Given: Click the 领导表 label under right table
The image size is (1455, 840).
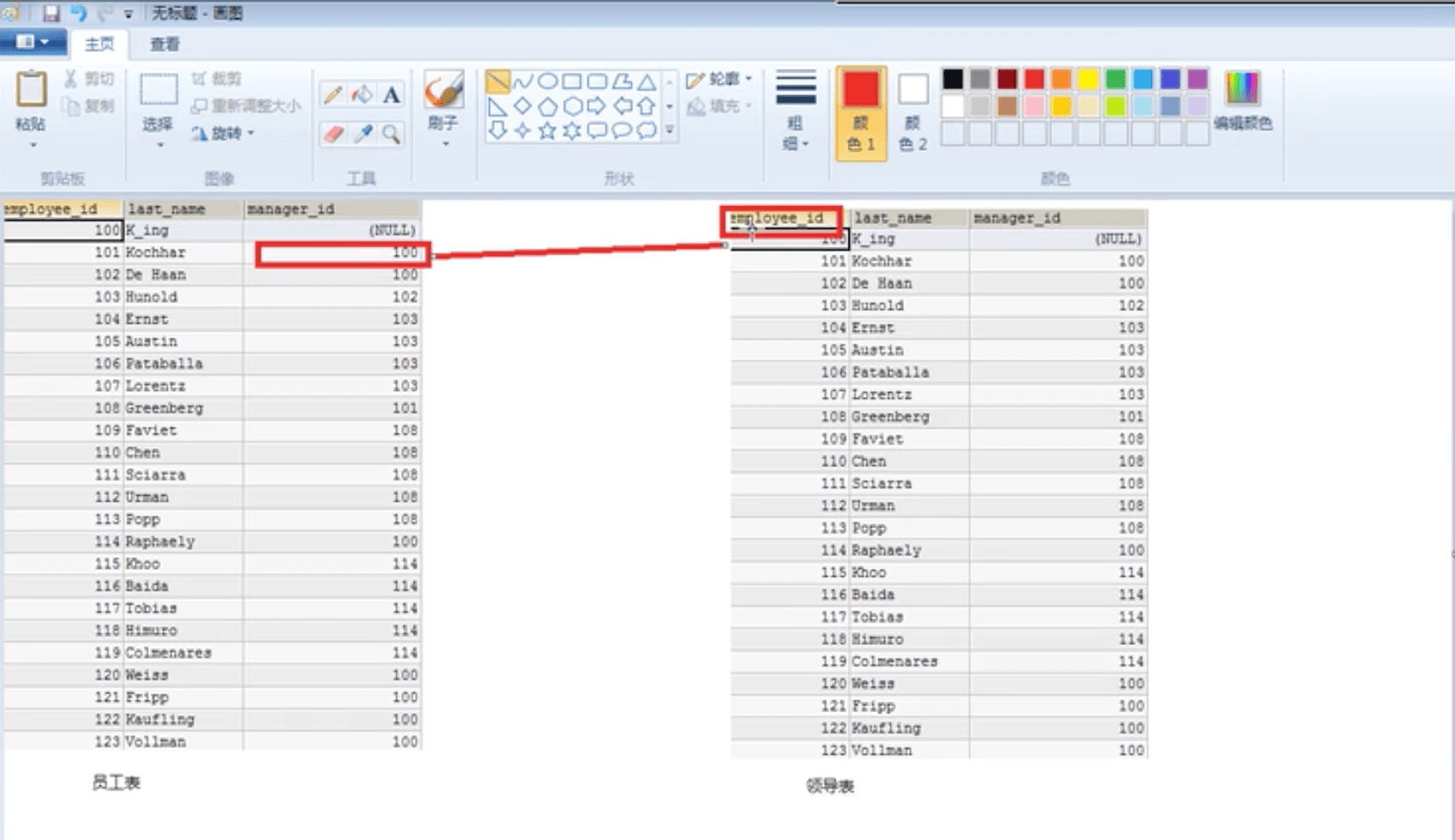Looking at the screenshot, I should [x=830, y=785].
